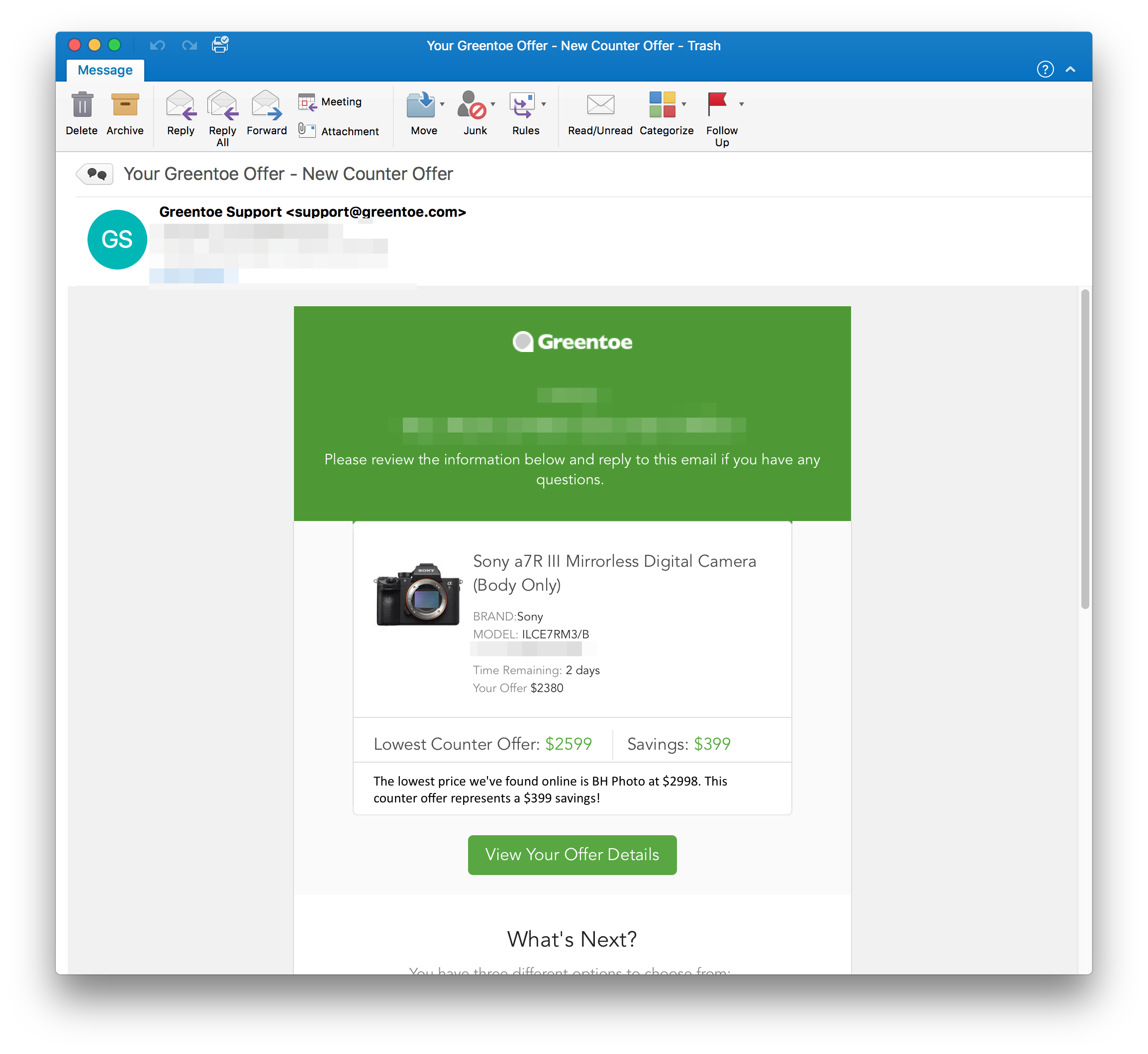
Task: Click the "MODEL: ILCE7RM3/B" line
Action: [531, 634]
